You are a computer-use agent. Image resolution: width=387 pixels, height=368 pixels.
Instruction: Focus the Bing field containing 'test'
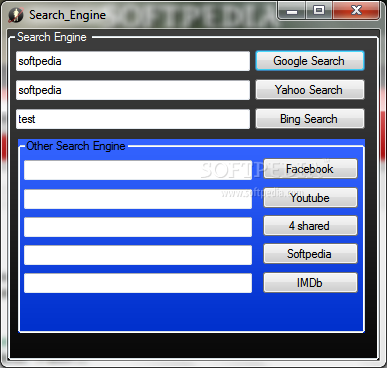[x=133, y=119]
